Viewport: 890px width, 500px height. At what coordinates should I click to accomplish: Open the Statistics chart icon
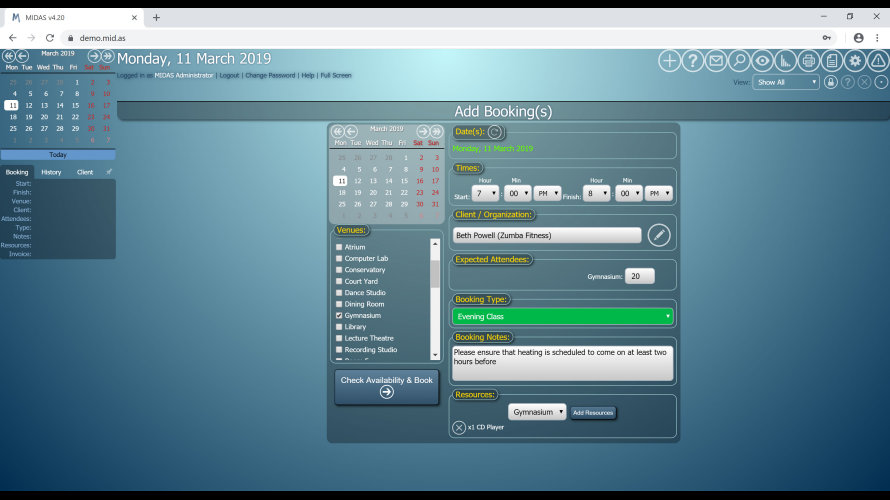(x=786, y=61)
